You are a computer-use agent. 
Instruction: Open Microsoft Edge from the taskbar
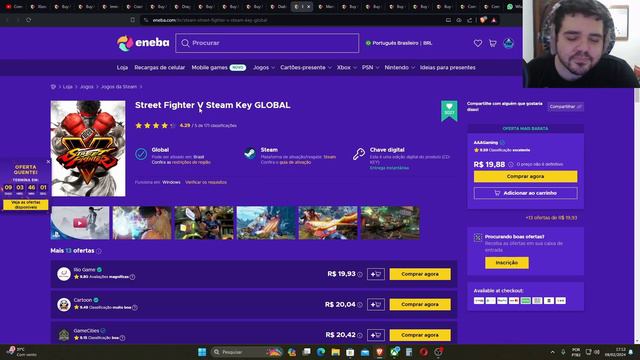321,352
